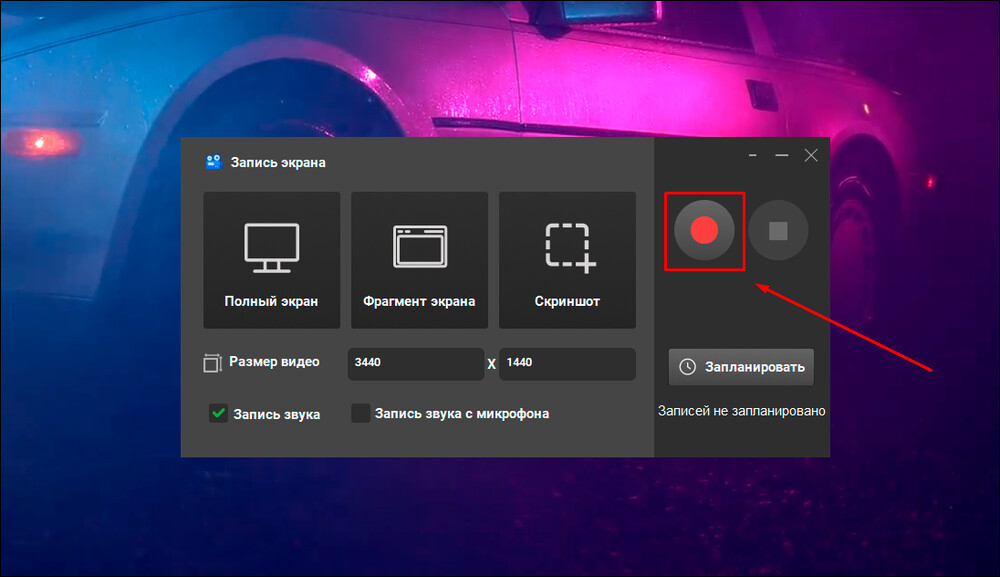Edit the video width field 3440
This screenshot has height=577, width=1000.
(x=416, y=363)
